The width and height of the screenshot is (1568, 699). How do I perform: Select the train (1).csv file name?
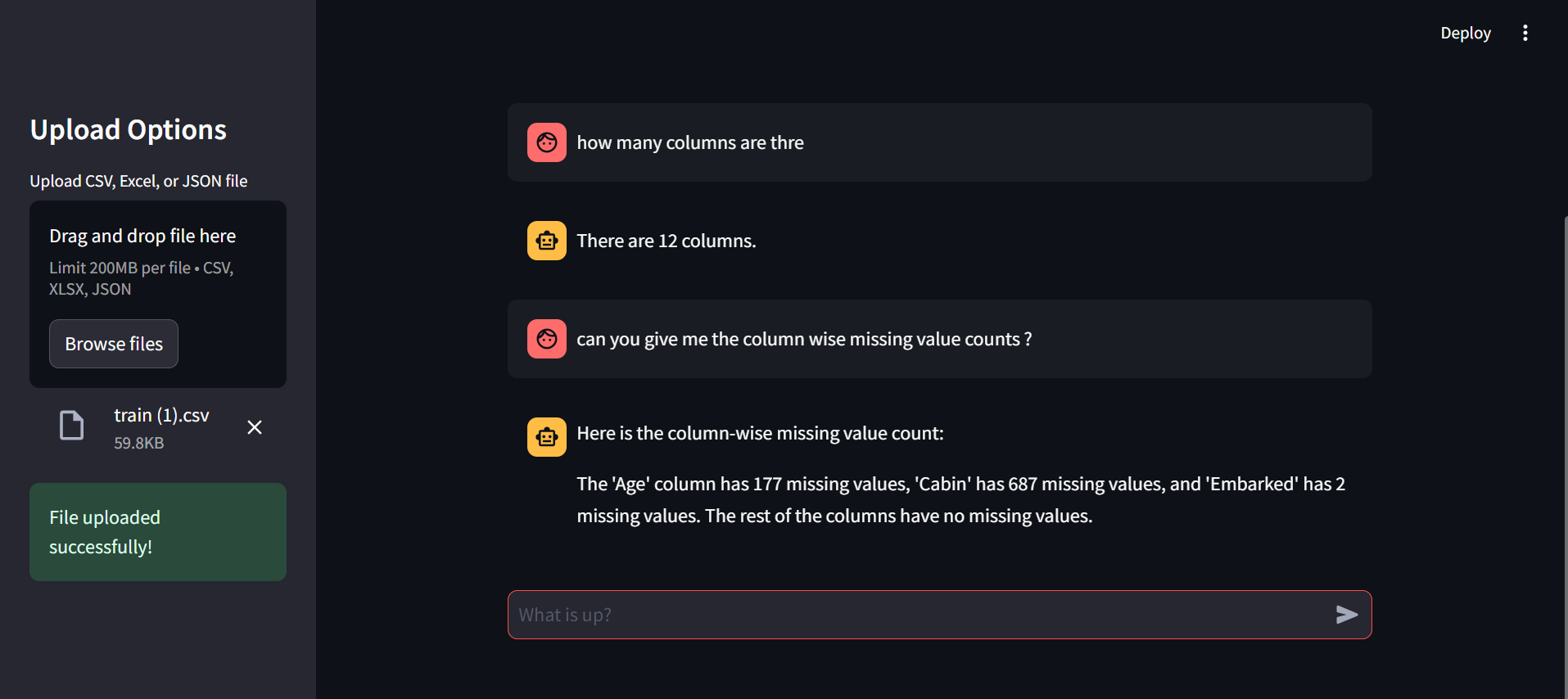[x=161, y=416]
